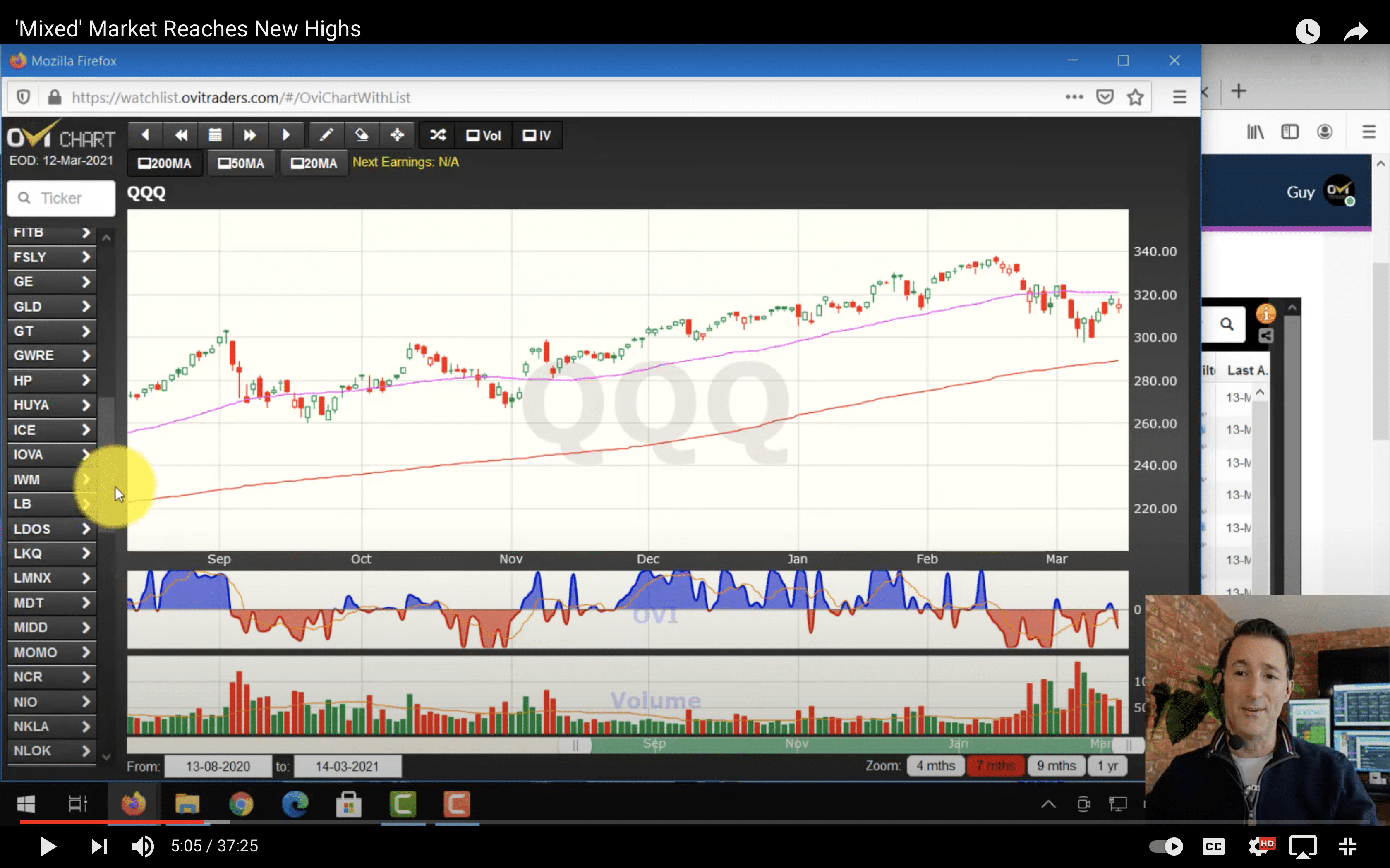The height and width of the screenshot is (868, 1390).
Task: Bookmark this page with the star
Action: [x=1135, y=96]
